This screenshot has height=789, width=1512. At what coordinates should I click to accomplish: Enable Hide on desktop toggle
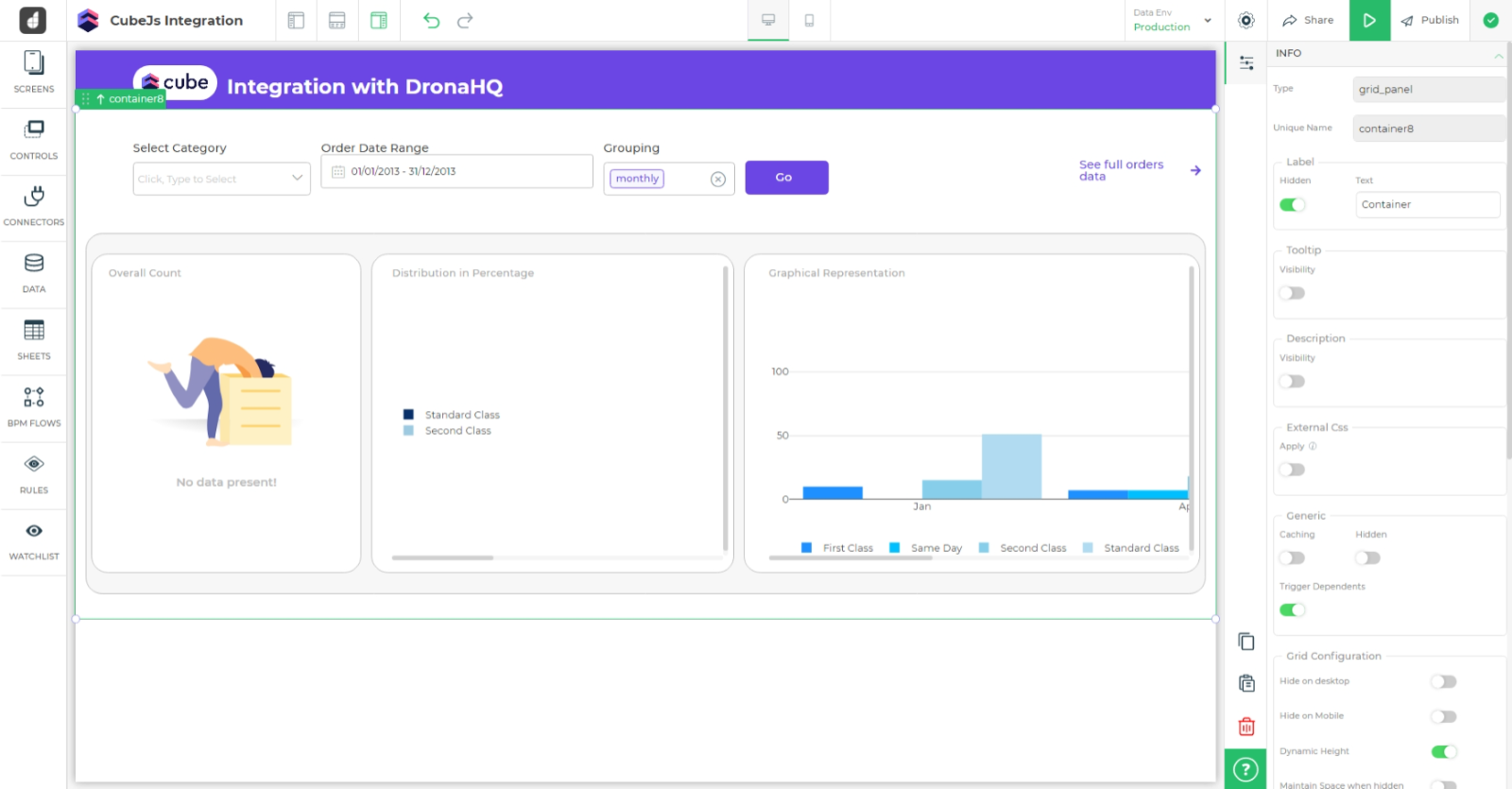[x=1443, y=682]
